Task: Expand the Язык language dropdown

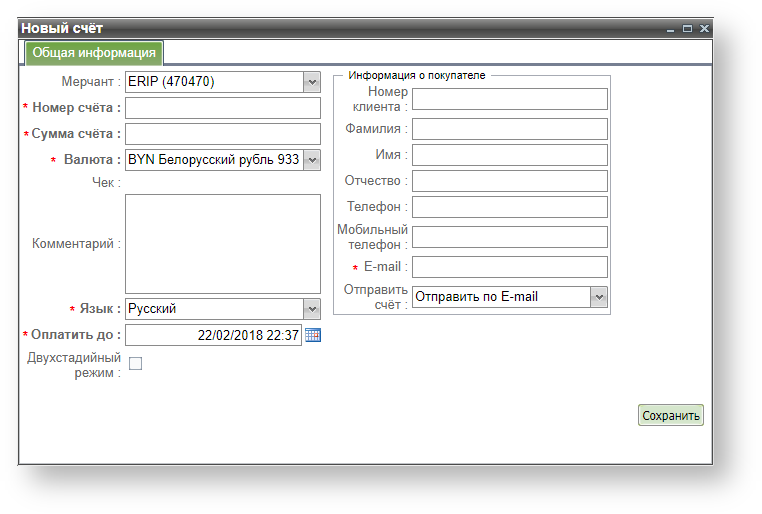Action: point(311,309)
